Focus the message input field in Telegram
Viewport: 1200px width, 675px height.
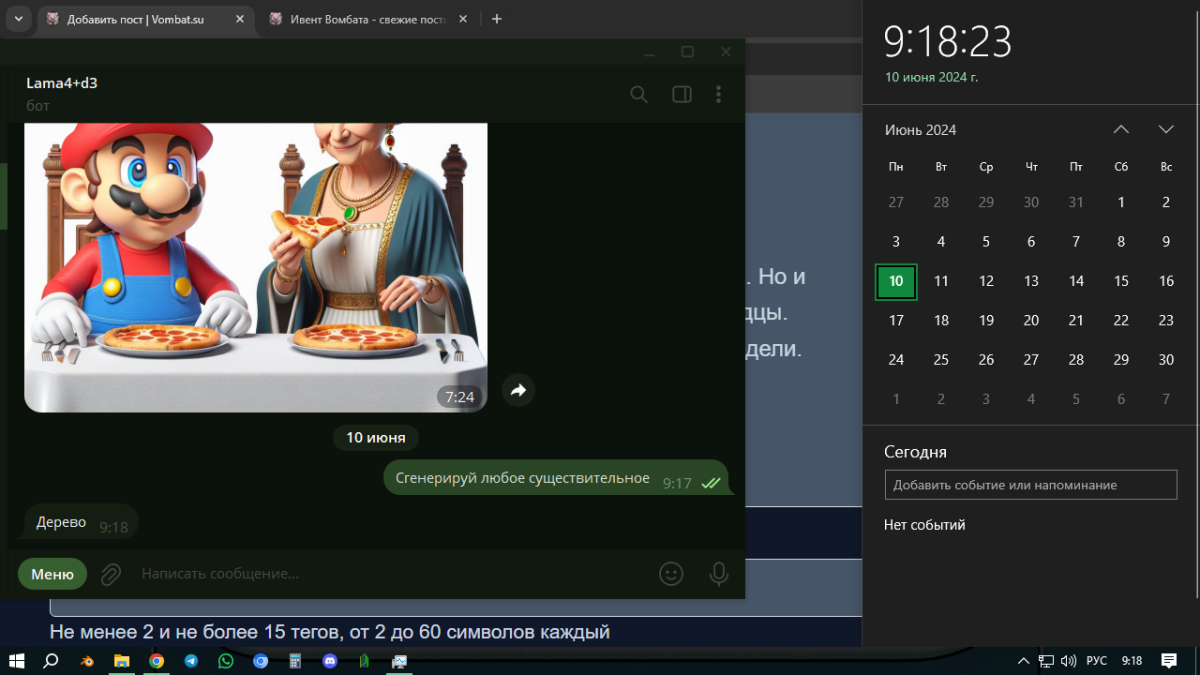point(390,574)
